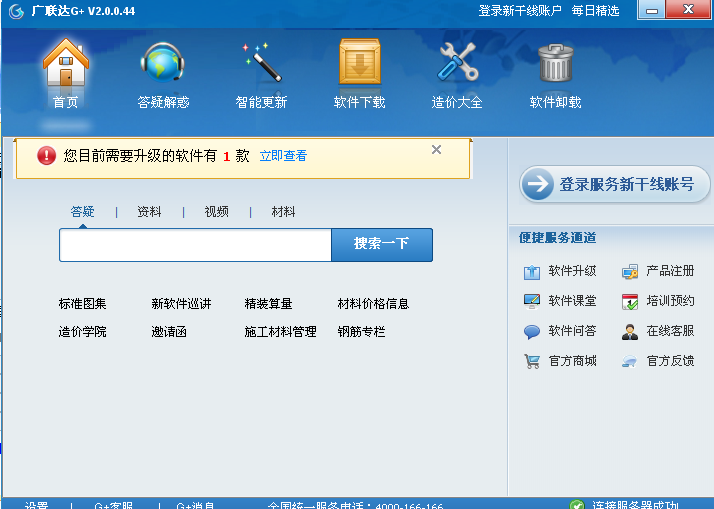The height and width of the screenshot is (509, 714).
Task: Click the 软件升级 icon in quick services
Action: click(x=531, y=272)
